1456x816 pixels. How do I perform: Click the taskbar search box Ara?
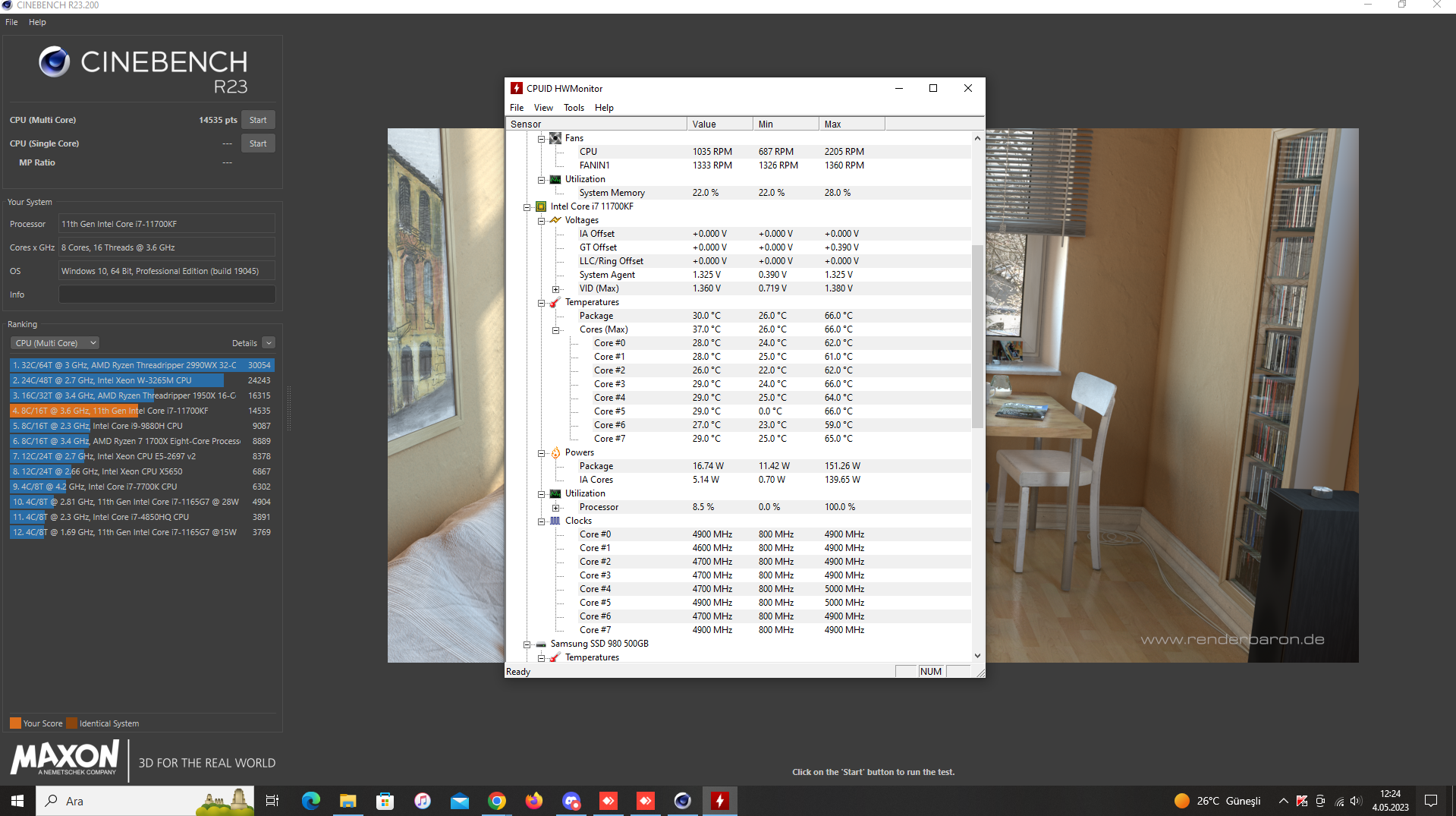tap(146, 801)
